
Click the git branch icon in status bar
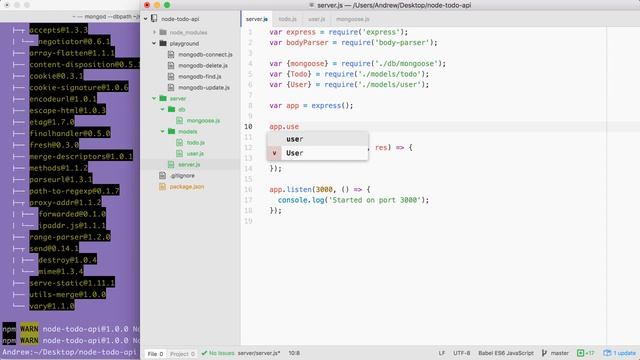[544, 353]
